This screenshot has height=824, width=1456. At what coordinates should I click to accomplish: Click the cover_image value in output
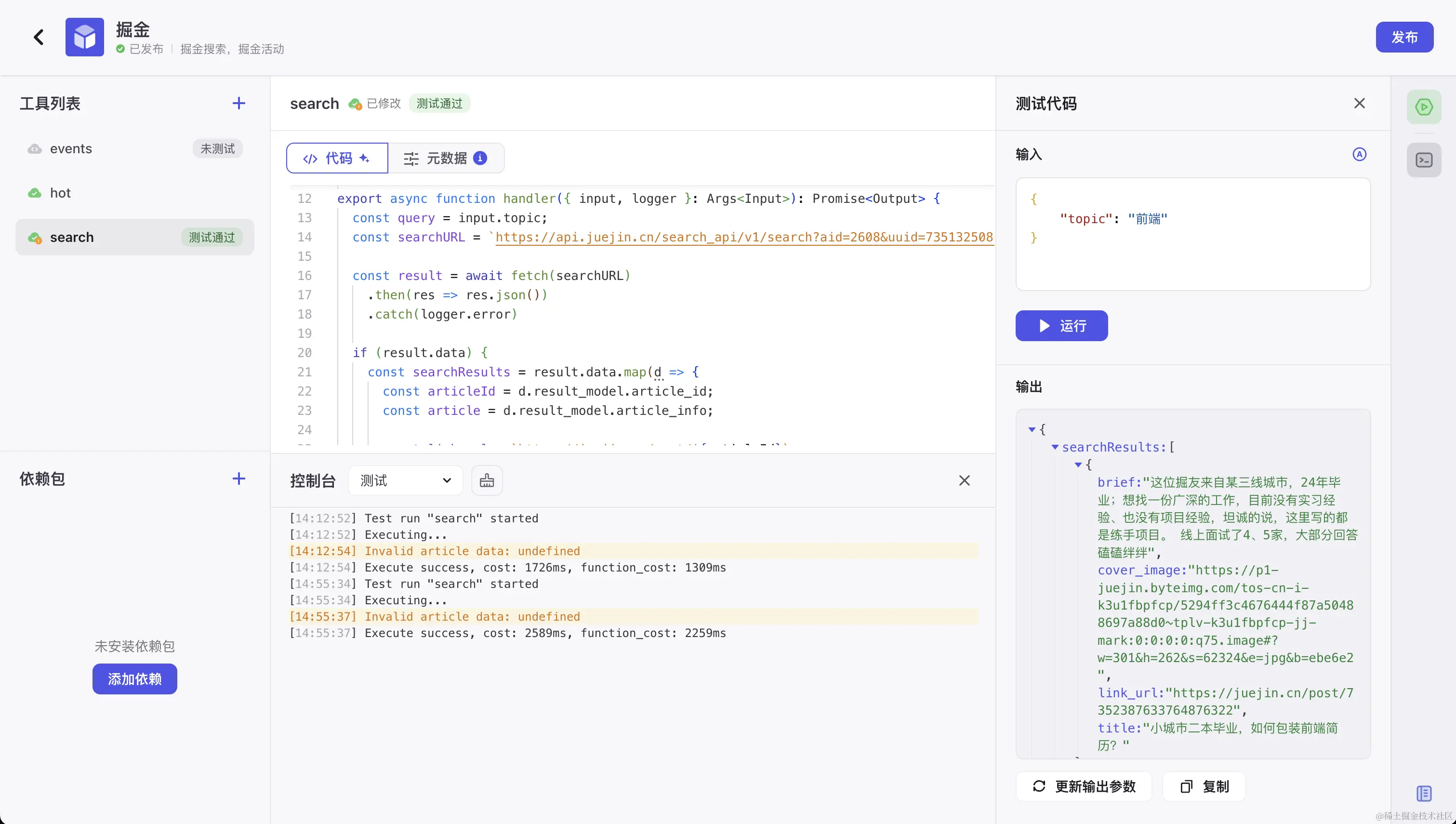coord(1225,623)
